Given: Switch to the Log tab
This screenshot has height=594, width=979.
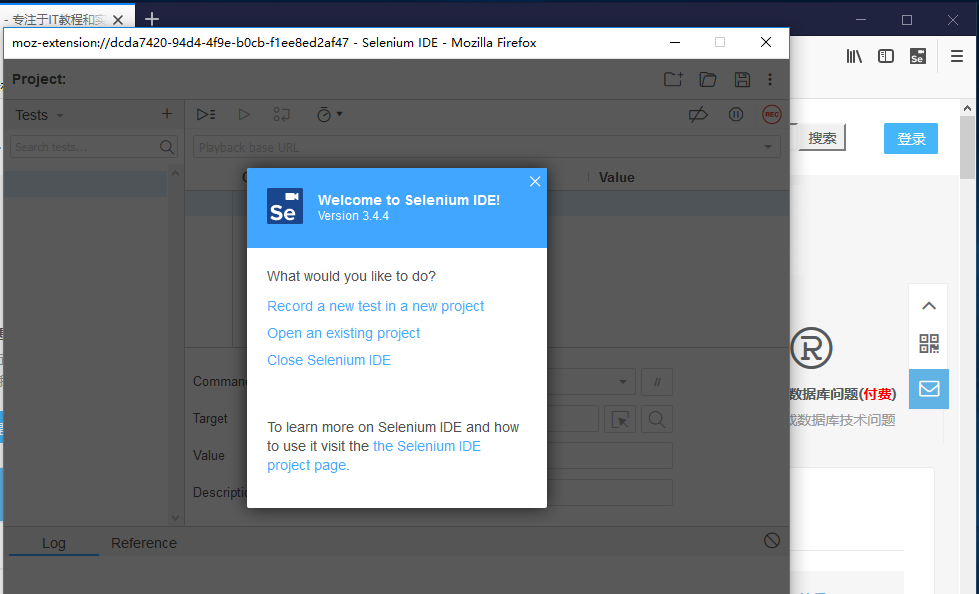Looking at the screenshot, I should click(x=54, y=543).
